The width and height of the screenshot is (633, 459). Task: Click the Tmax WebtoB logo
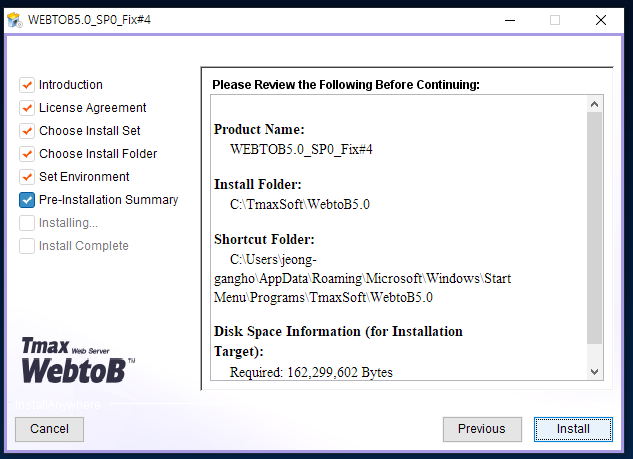[x=78, y=360]
